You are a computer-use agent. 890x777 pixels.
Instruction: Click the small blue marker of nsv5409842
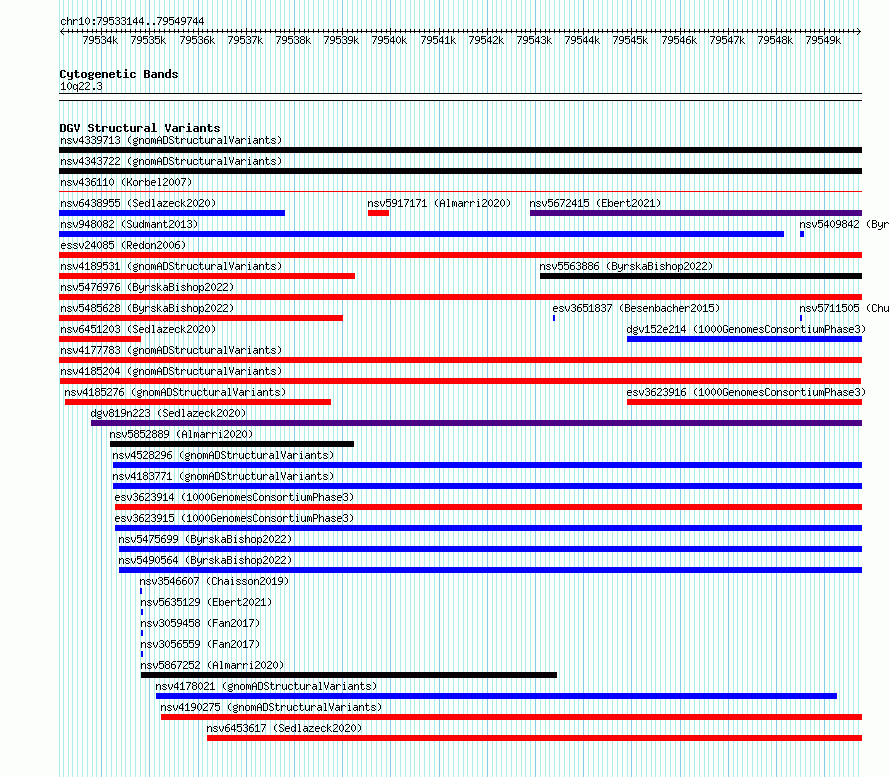click(x=802, y=234)
